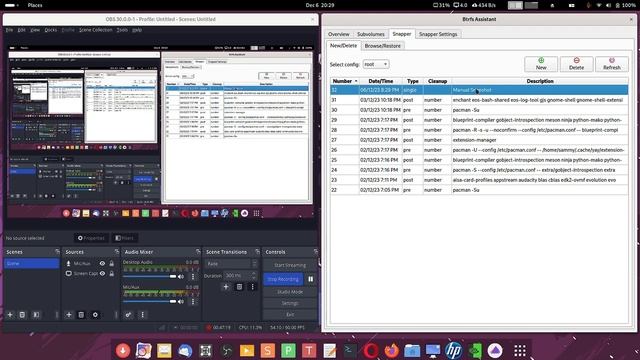Screen dimensions: 640x360
Task: Refresh the snapshot list
Action: [x=611, y=64]
